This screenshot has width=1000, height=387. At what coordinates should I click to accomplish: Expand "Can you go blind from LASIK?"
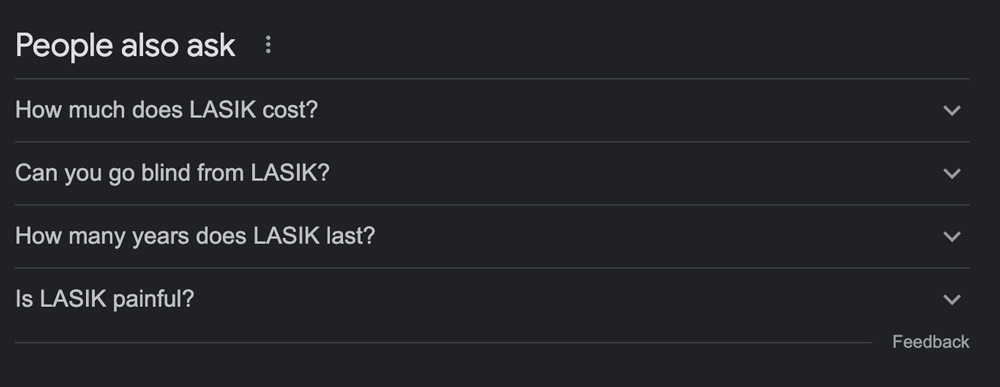(492, 173)
